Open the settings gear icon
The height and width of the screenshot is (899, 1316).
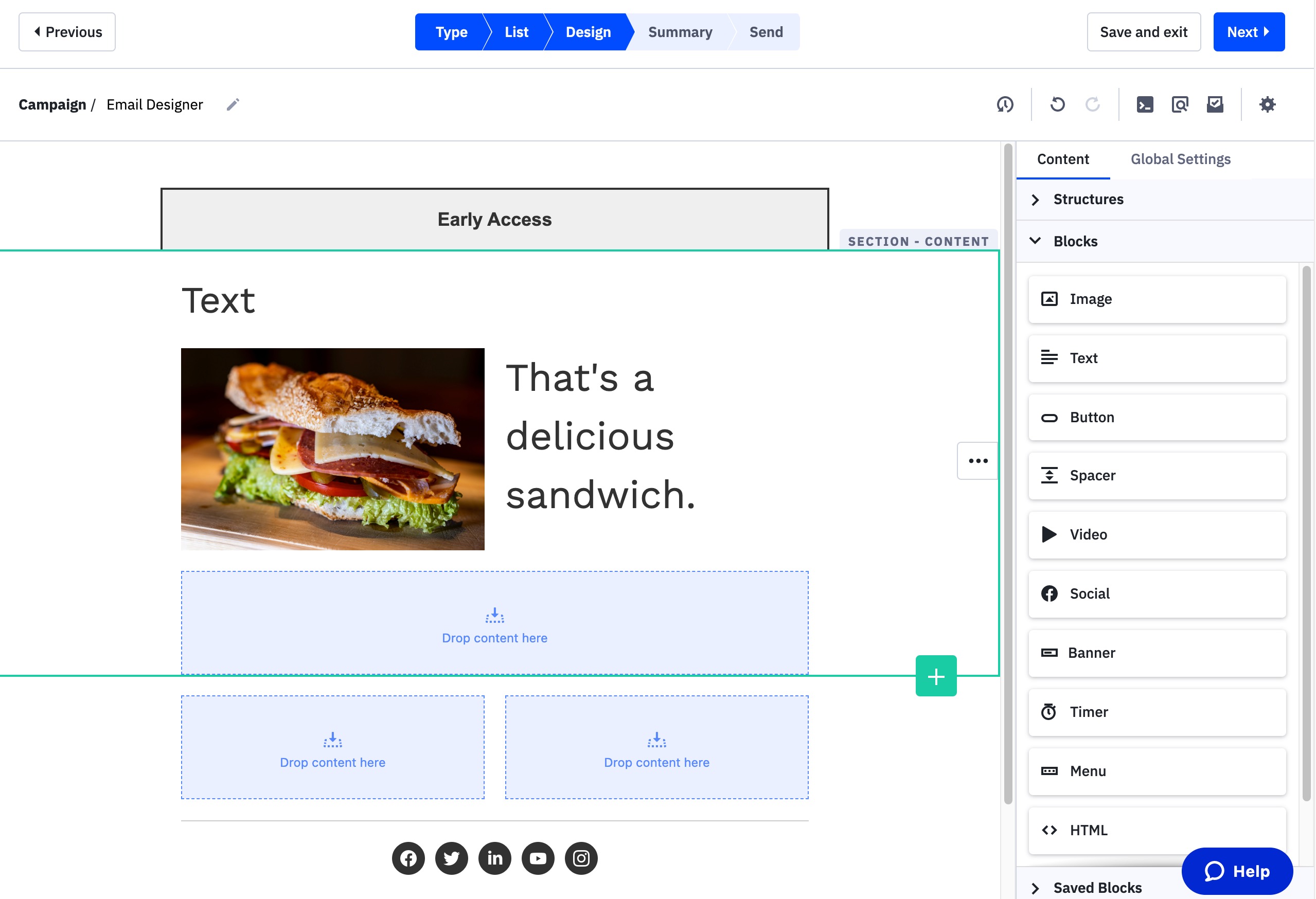click(1267, 104)
